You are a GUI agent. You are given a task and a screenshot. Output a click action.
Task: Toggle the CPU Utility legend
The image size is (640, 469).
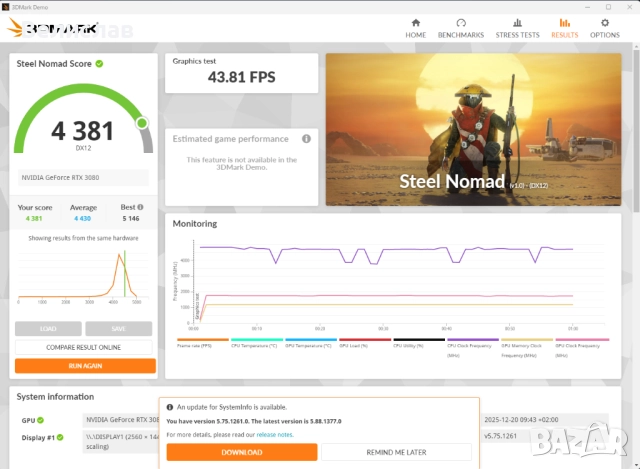click(419, 343)
